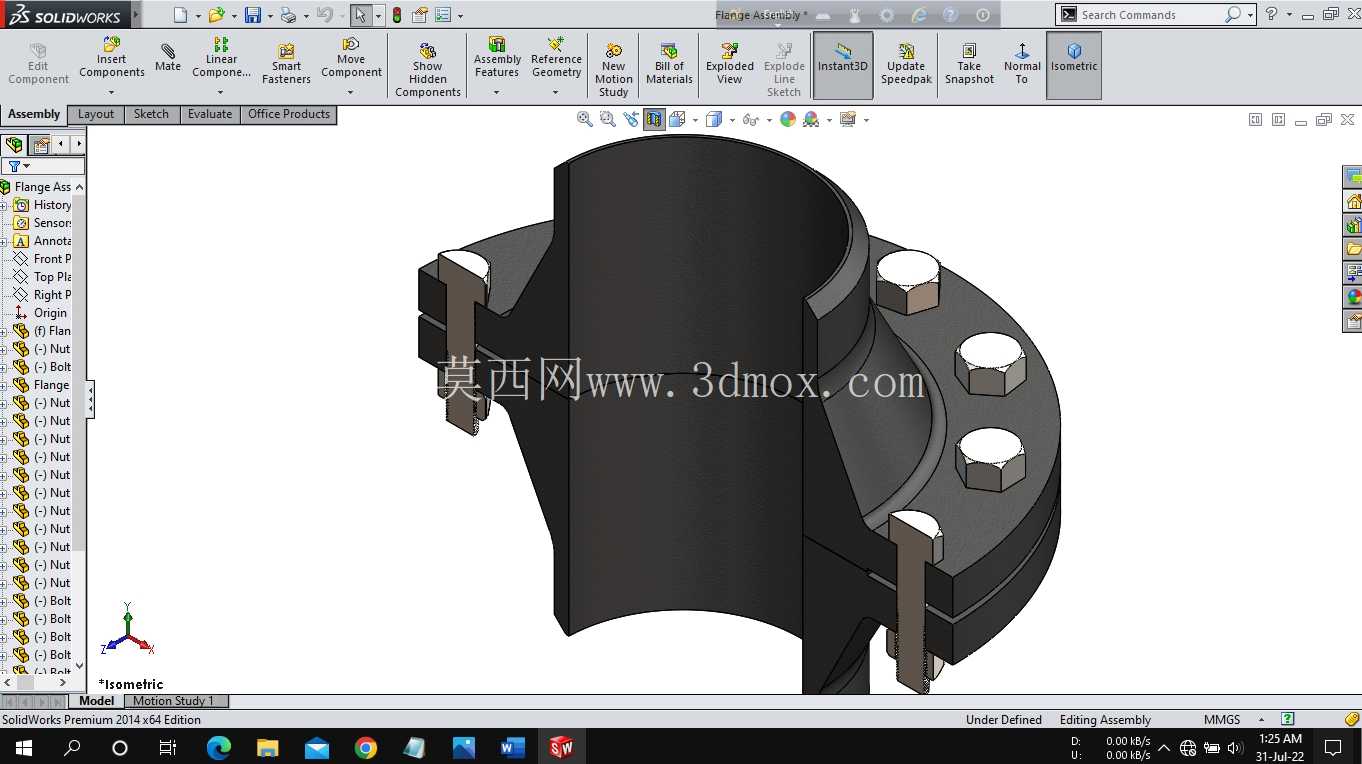Select the Model tab at bottom
1362x764 pixels.
(96, 701)
